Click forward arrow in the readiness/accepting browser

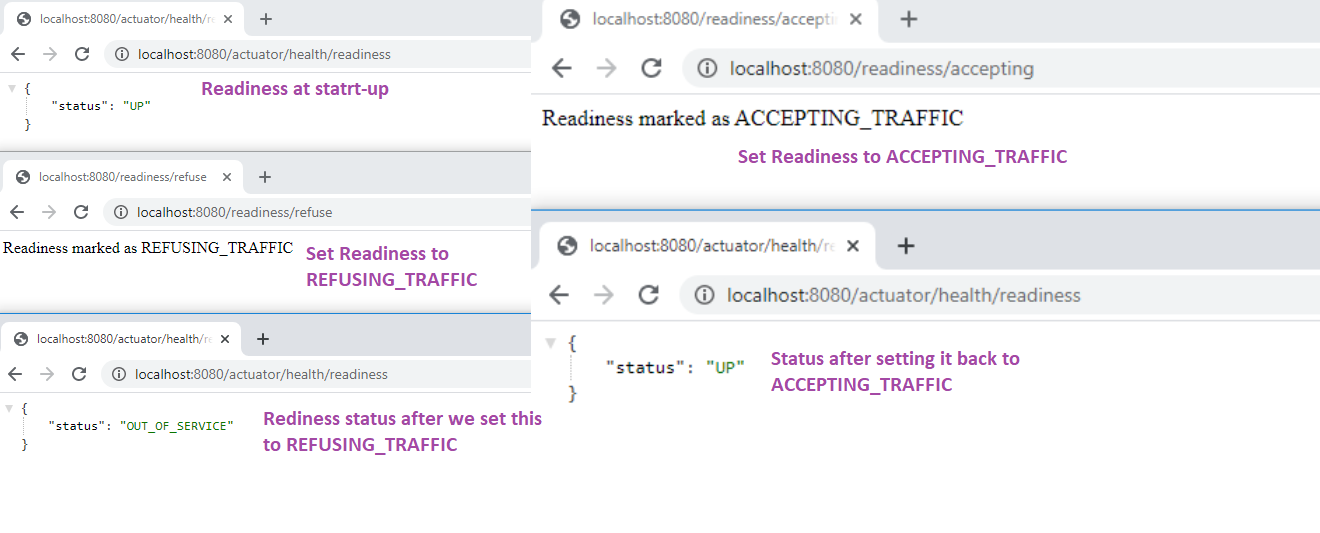click(x=607, y=68)
